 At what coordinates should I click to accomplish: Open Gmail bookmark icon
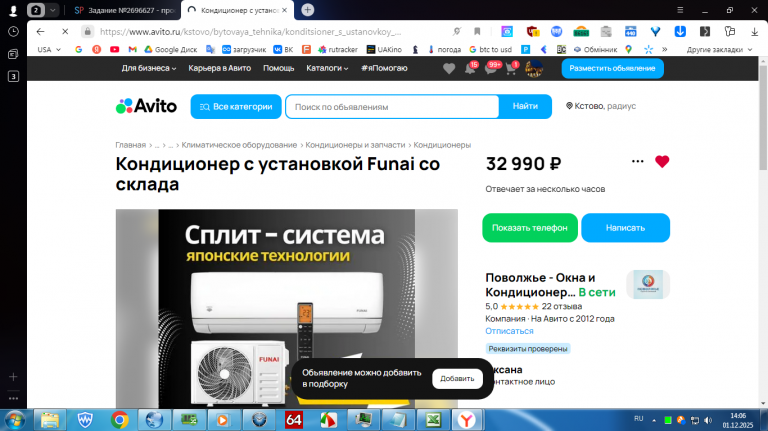[132, 49]
